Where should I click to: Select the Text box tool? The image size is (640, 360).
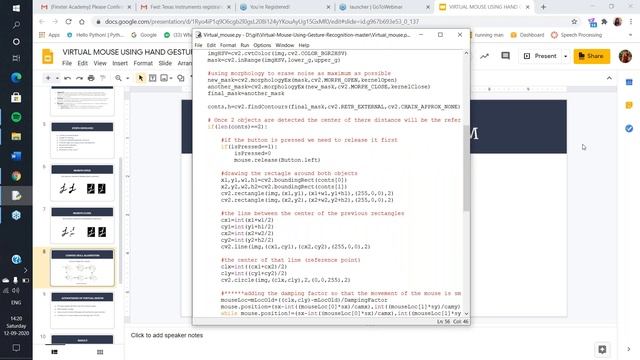152,78
